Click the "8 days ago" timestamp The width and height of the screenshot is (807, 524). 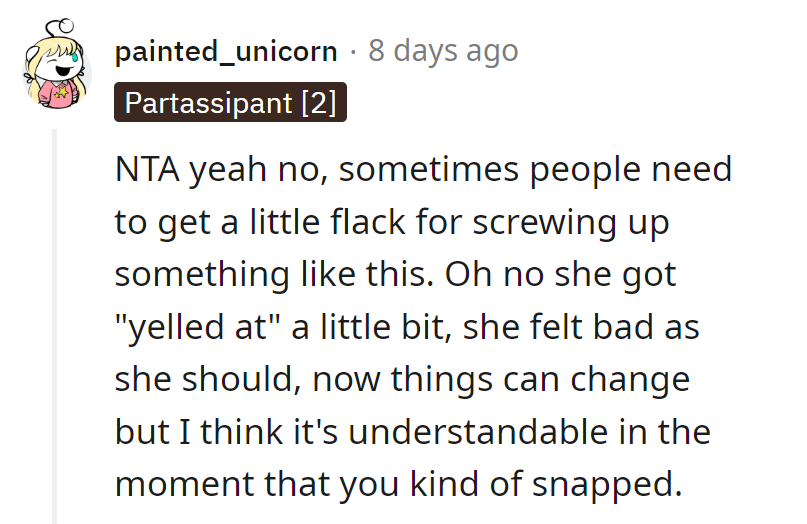click(x=443, y=51)
